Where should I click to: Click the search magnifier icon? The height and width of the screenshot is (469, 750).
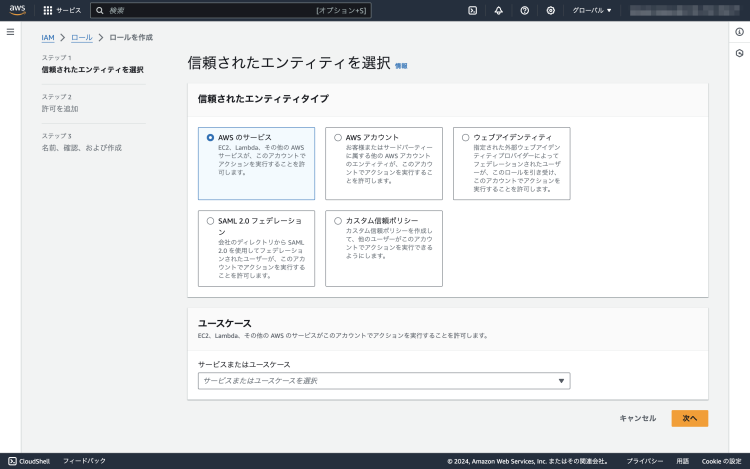click(99, 11)
